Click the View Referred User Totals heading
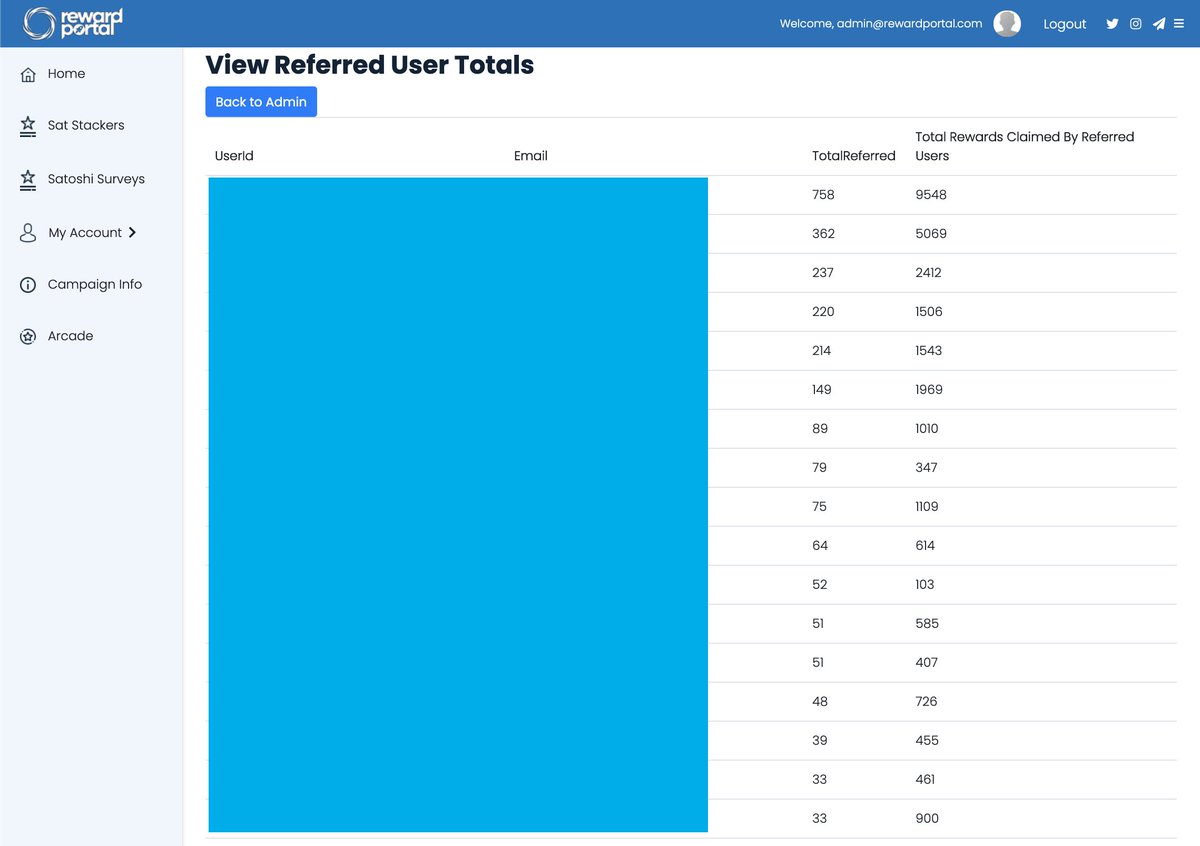This screenshot has height=846, width=1200. click(x=370, y=65)
